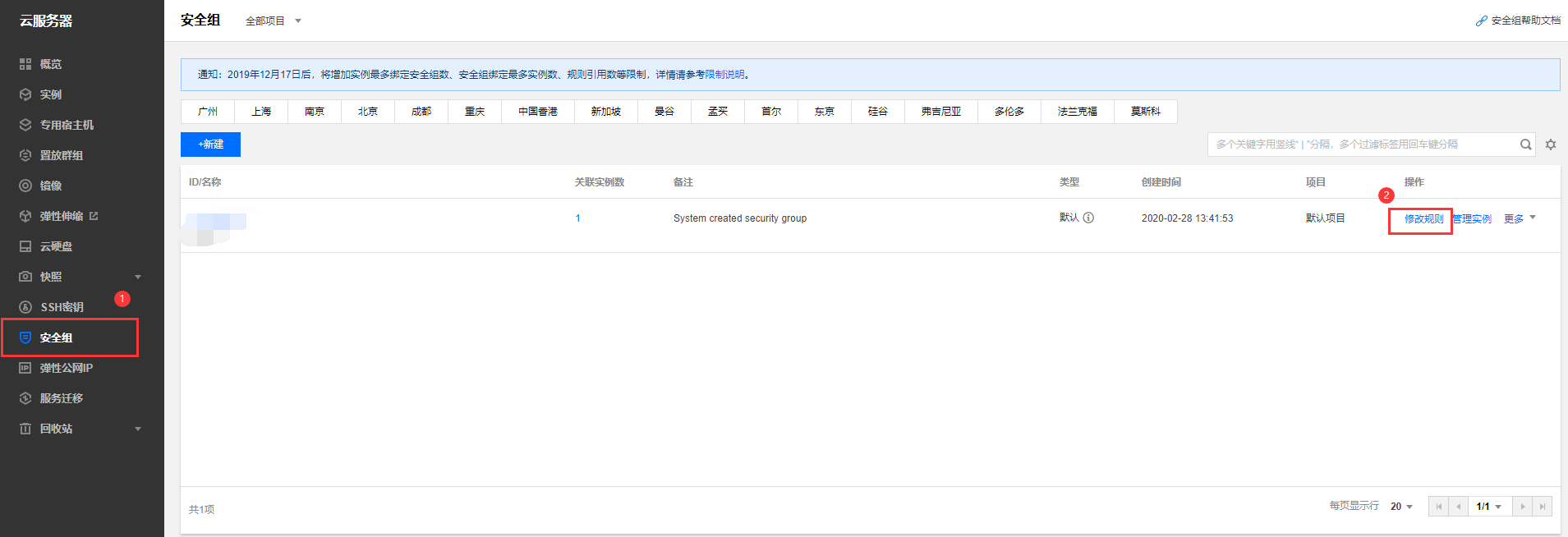This screenshot has width=1568, height=537.
Task: Select 北京 region tab
Action: 368,112
